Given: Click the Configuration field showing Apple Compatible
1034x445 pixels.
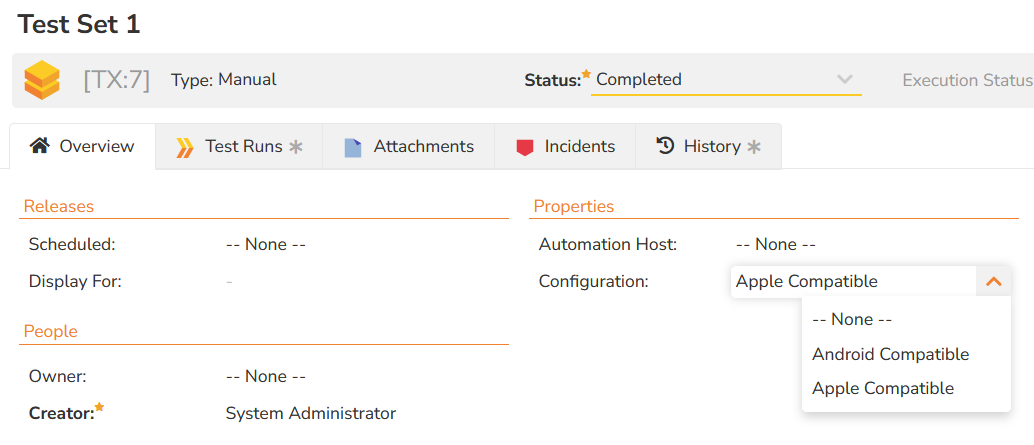Looking at the screenshot, I should click(852, 282).
